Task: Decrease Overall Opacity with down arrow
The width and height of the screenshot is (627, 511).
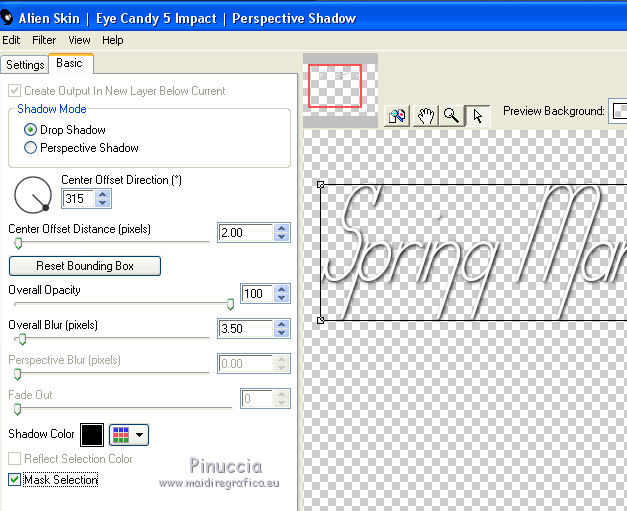Action: click(x=282, y=298)
